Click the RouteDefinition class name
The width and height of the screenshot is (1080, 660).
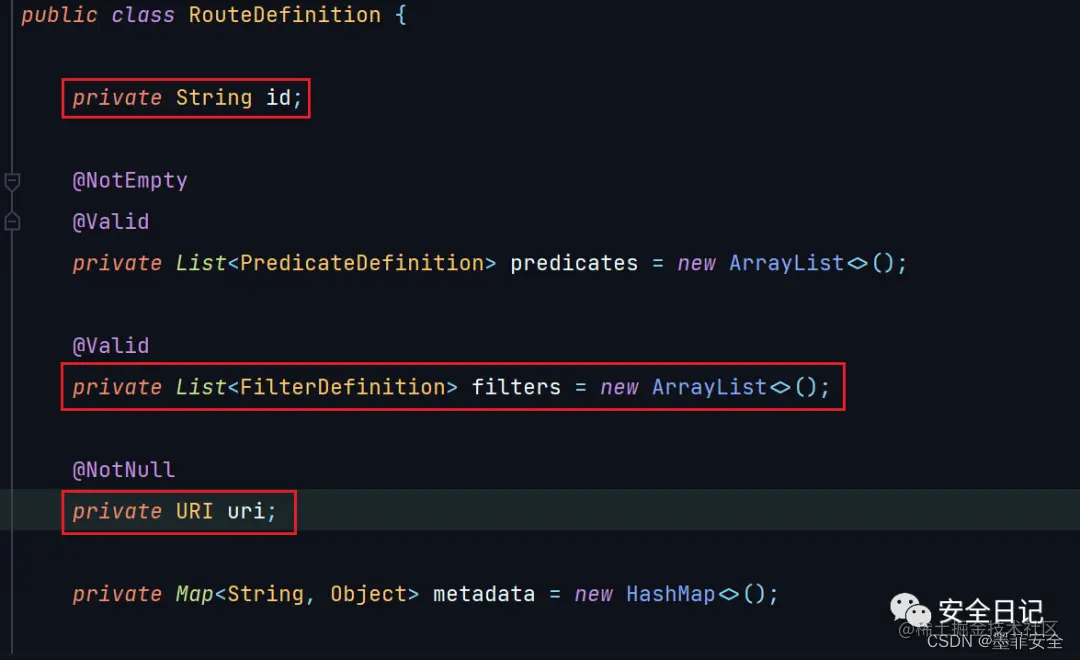click(x=284, y=14)
